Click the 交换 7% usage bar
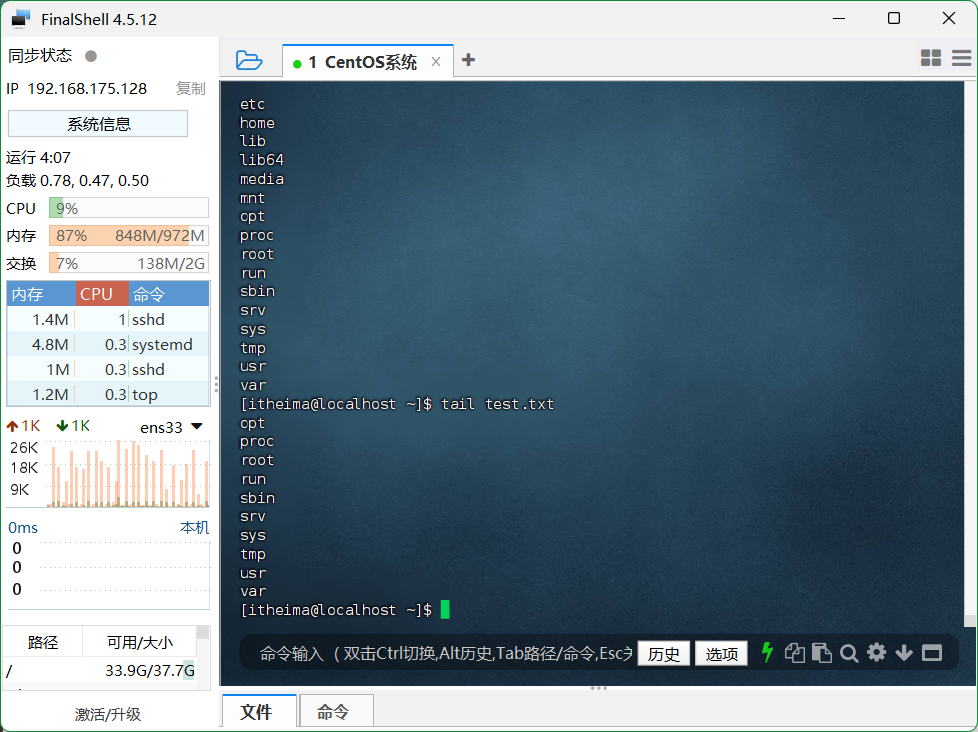Viewport: 978px width, 732px height. coord(128,263)
